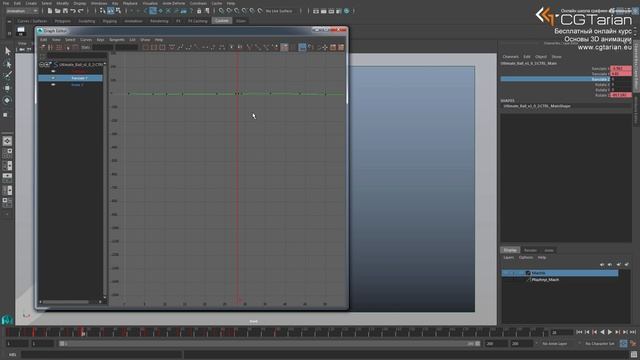This screenshot has width=640, height=360.
Task: Click the current frame marker on time slider
Action: (x=82, y=332)
